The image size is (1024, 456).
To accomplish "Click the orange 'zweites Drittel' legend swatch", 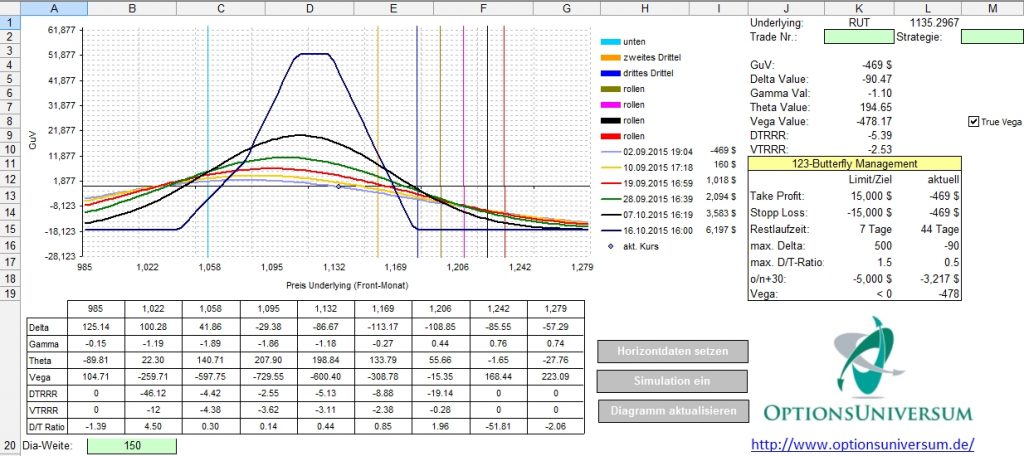I will 611,58.
